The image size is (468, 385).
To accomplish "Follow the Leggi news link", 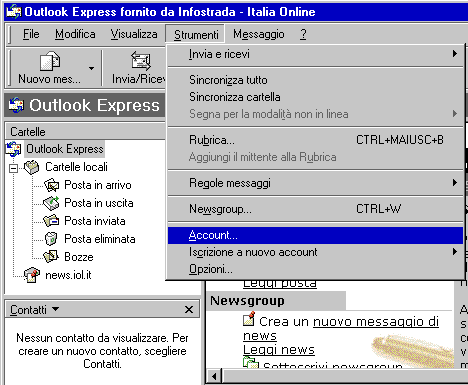I will 279,350.
